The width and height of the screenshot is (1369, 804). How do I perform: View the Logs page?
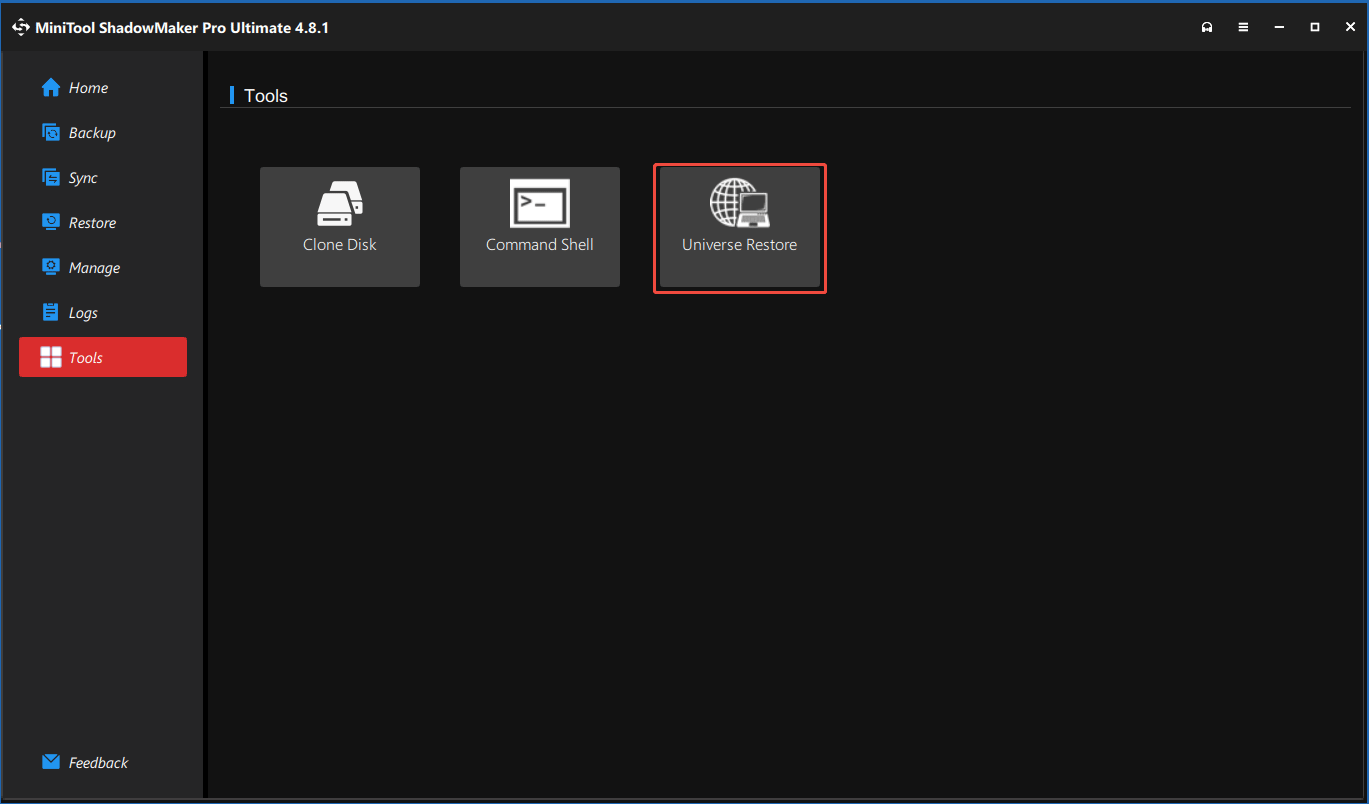point(102,313)
